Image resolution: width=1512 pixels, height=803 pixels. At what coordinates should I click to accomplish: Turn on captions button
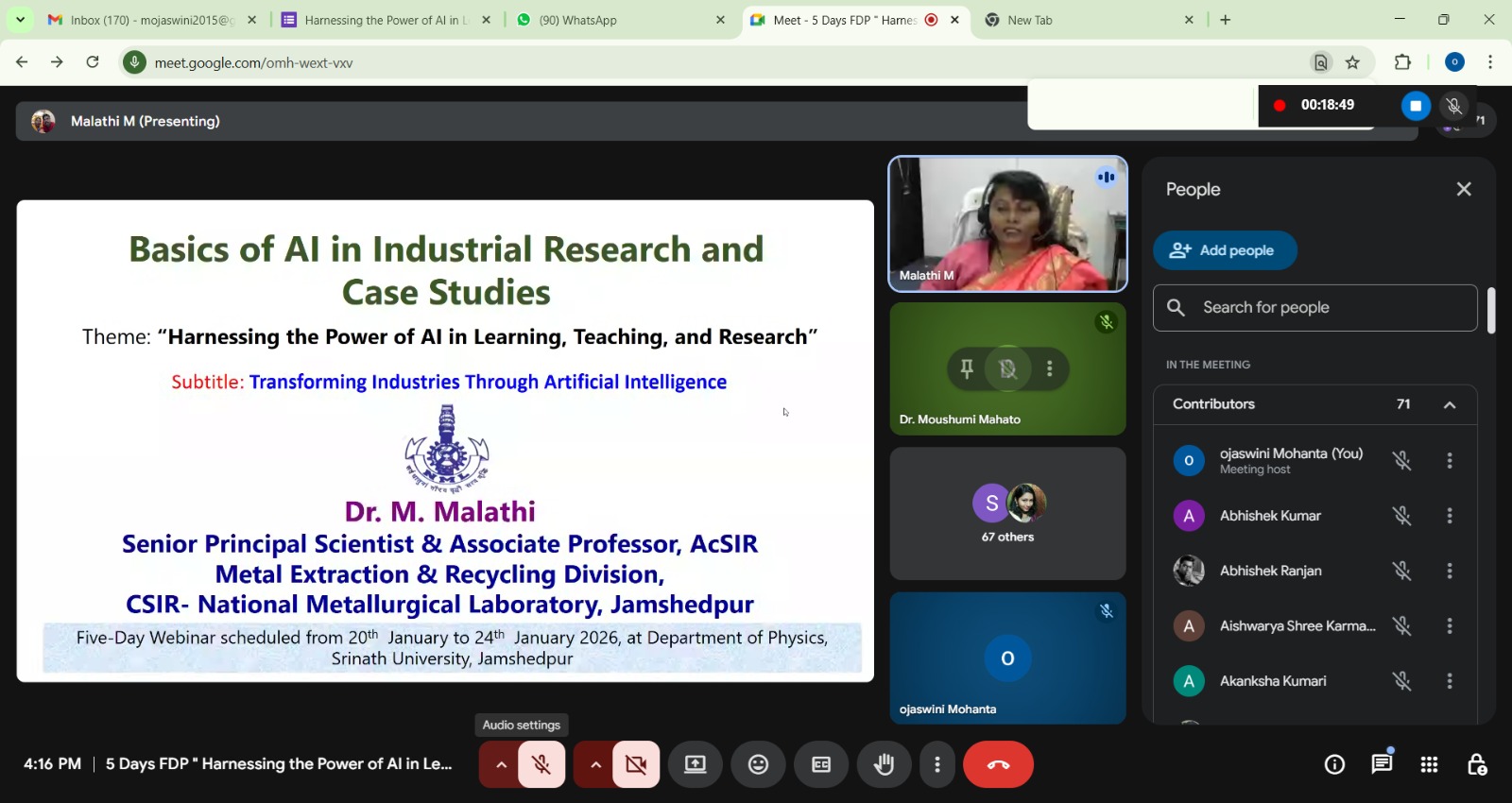[x=821, y=764]
